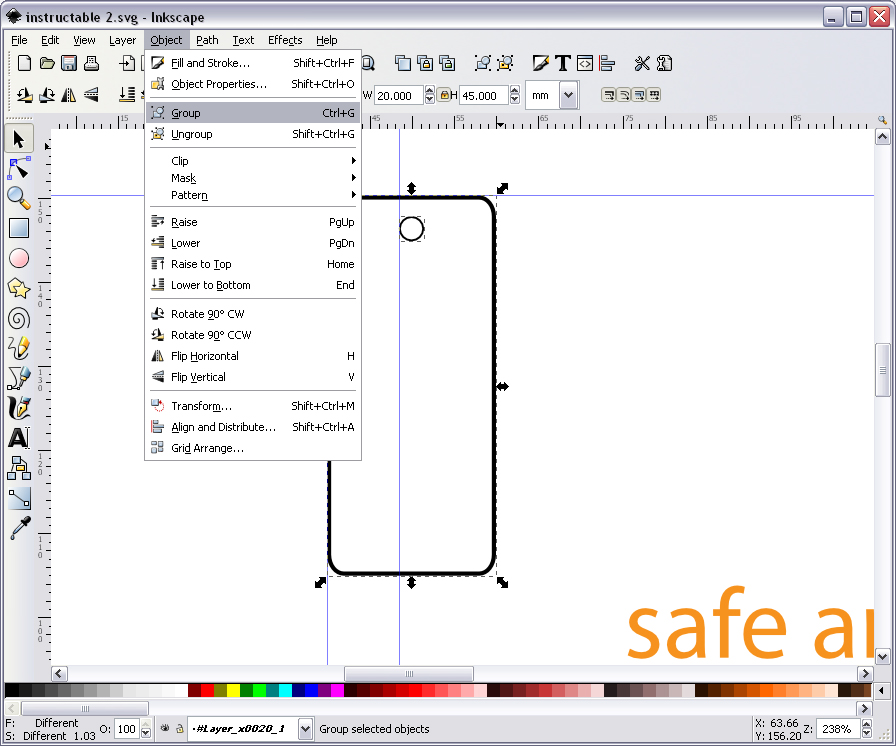Viewport: 896px width, 746px height.
Task: Toggle second transform affect button
Action: (624, 95)
